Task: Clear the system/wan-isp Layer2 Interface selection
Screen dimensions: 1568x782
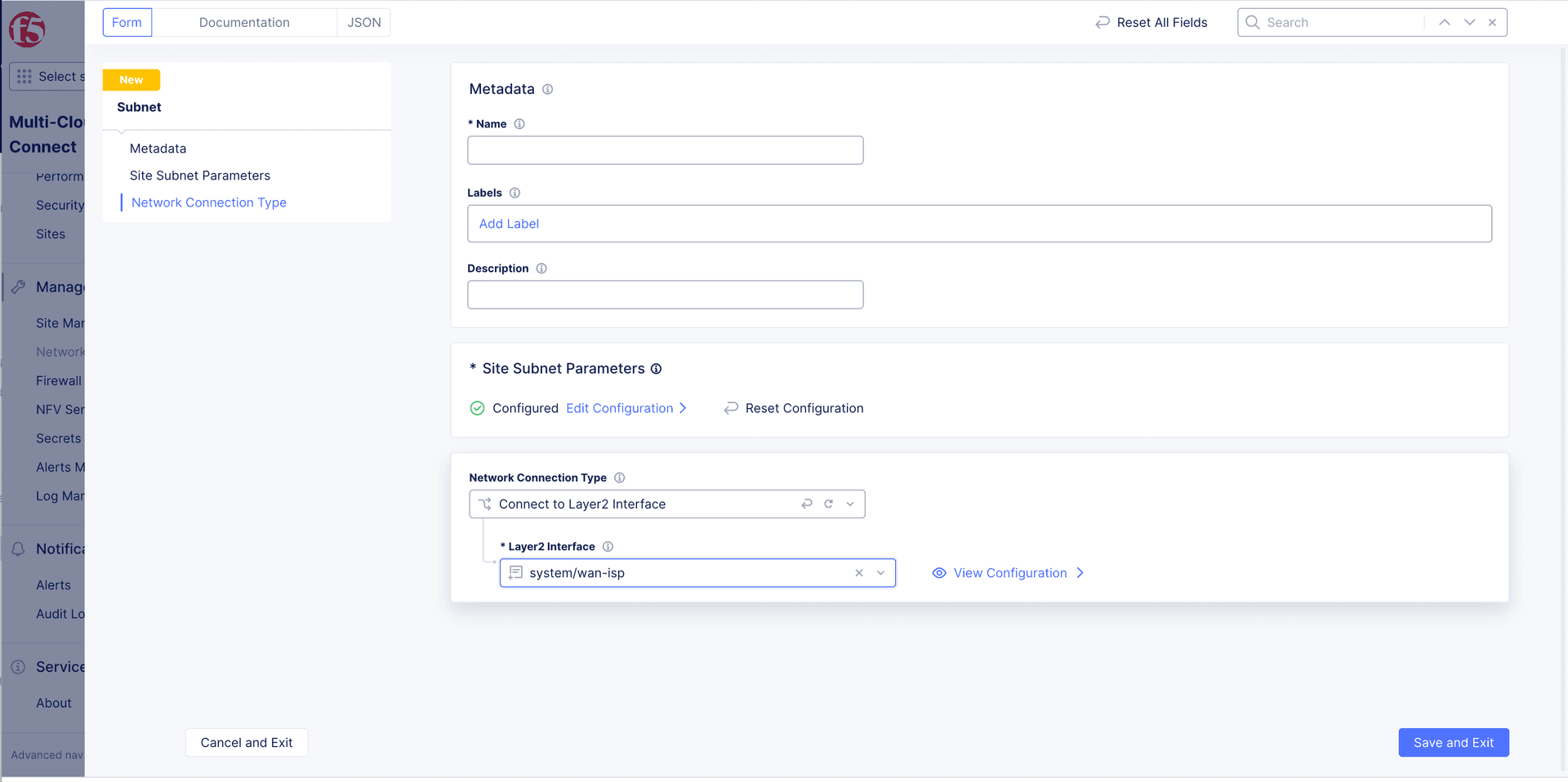Action: pos(859,573)
